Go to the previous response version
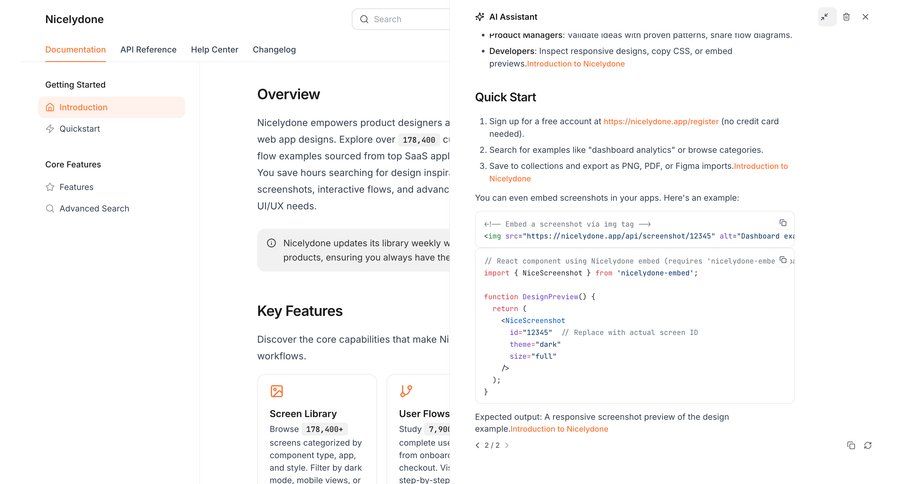 coord(478,446)
